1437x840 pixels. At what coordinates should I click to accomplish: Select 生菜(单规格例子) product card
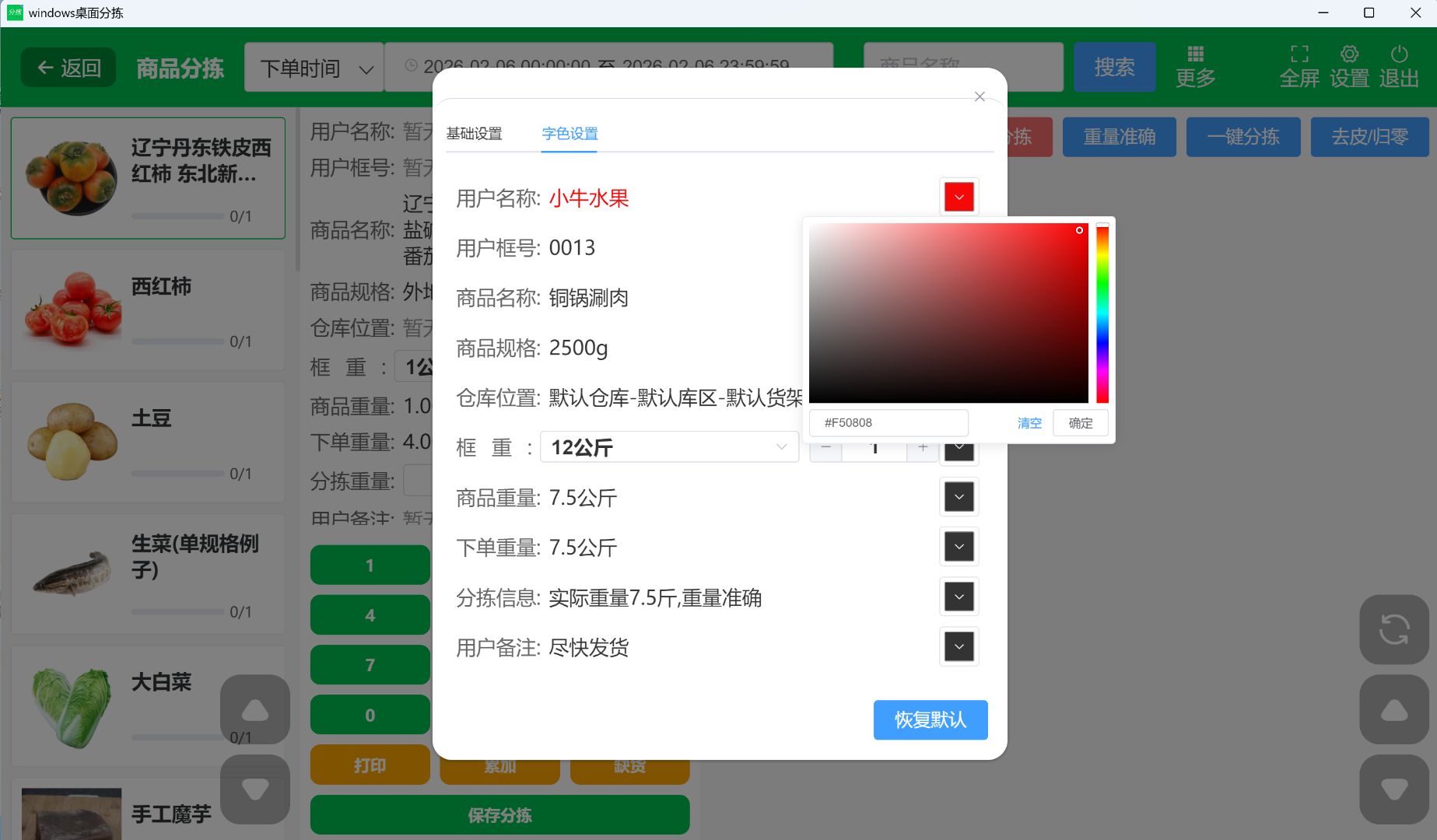148,573
